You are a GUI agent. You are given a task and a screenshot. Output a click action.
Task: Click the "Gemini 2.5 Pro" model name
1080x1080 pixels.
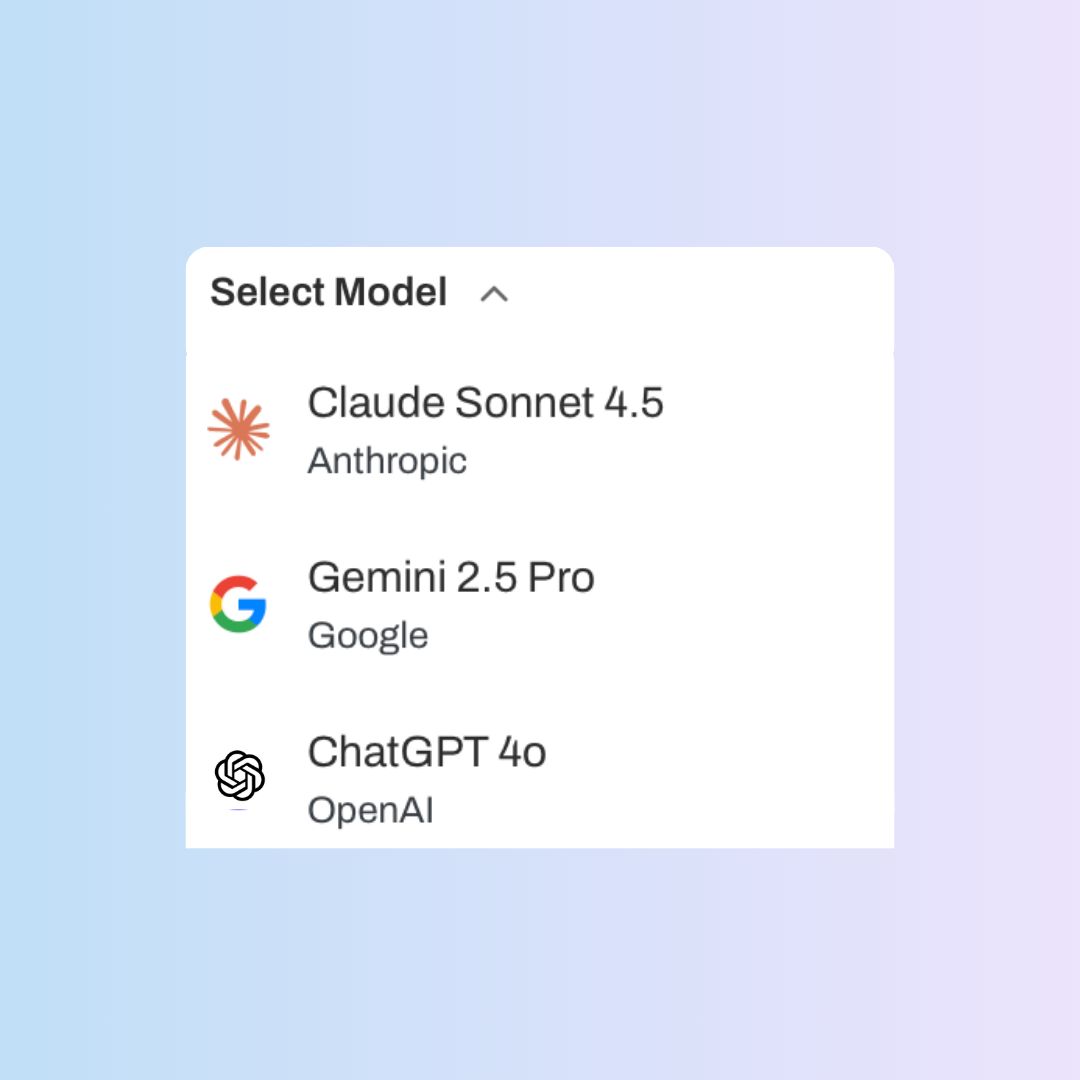pos(451,578)
